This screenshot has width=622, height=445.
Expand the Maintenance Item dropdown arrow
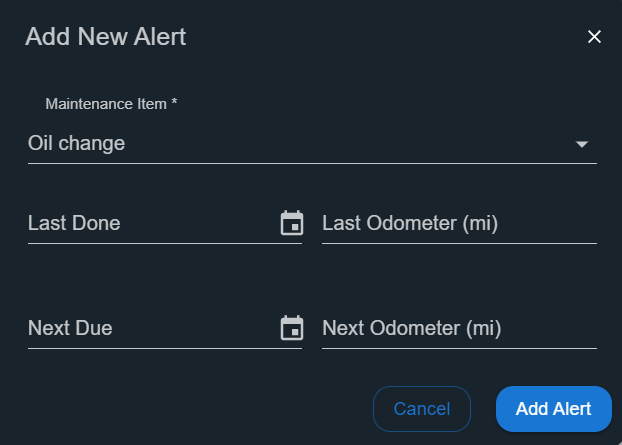click(x=582, y=144)
